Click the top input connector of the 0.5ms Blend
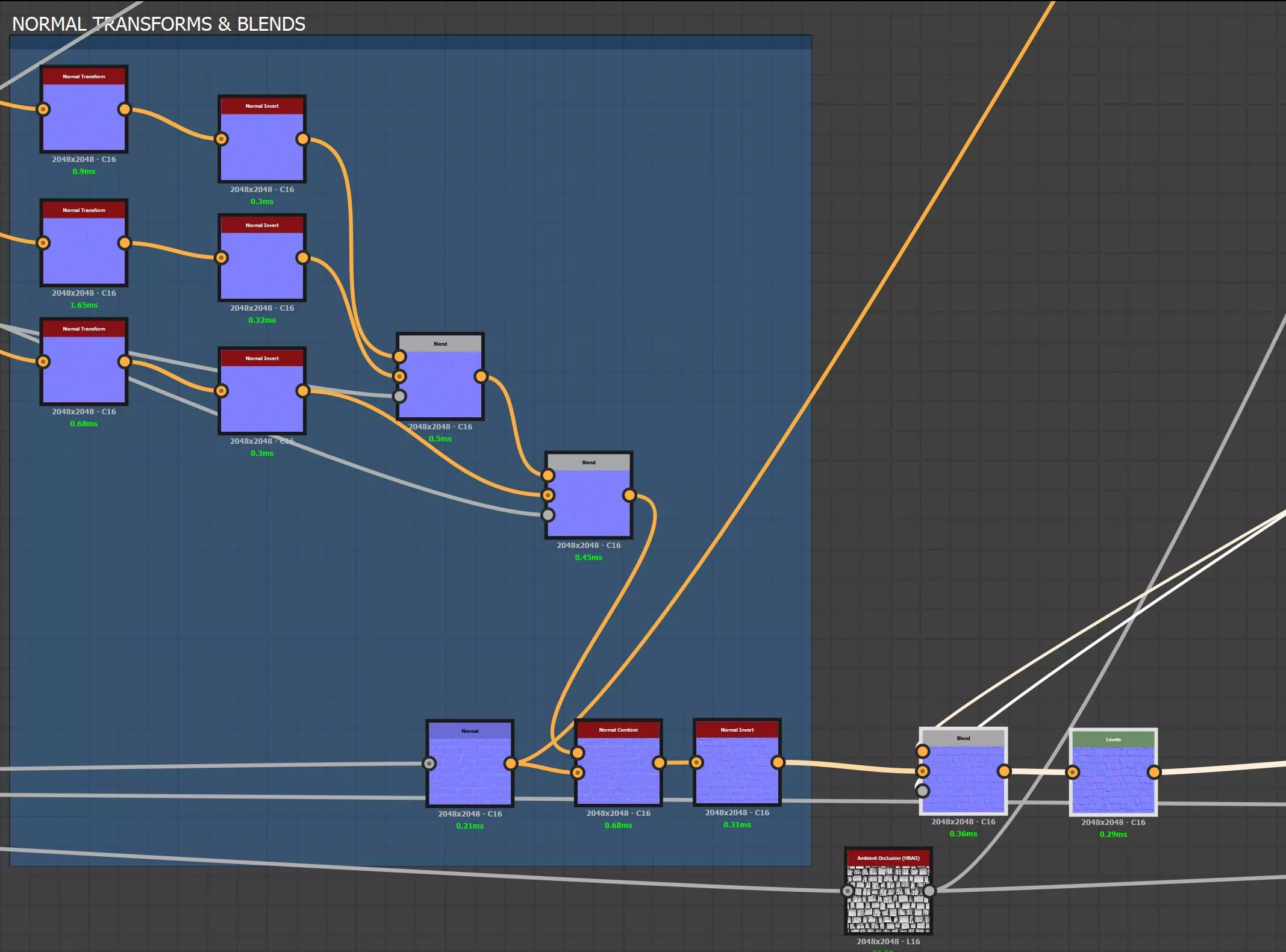The image size is (1286, 952). point(399,356)
